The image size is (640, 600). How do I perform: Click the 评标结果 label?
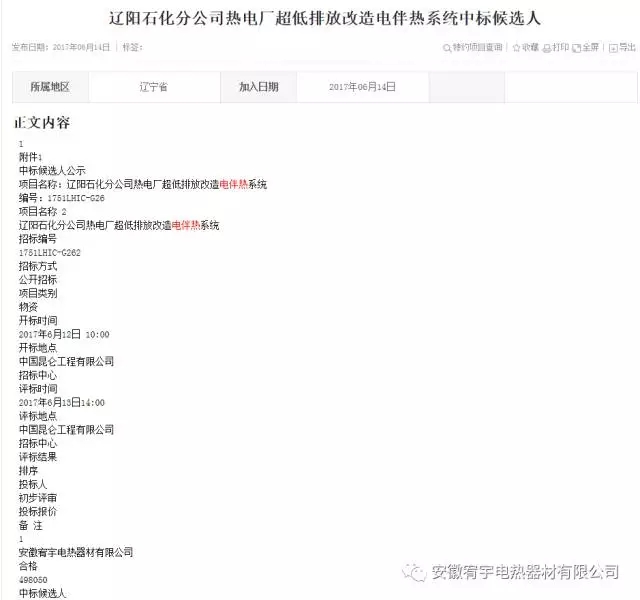[x=38, y=457]
